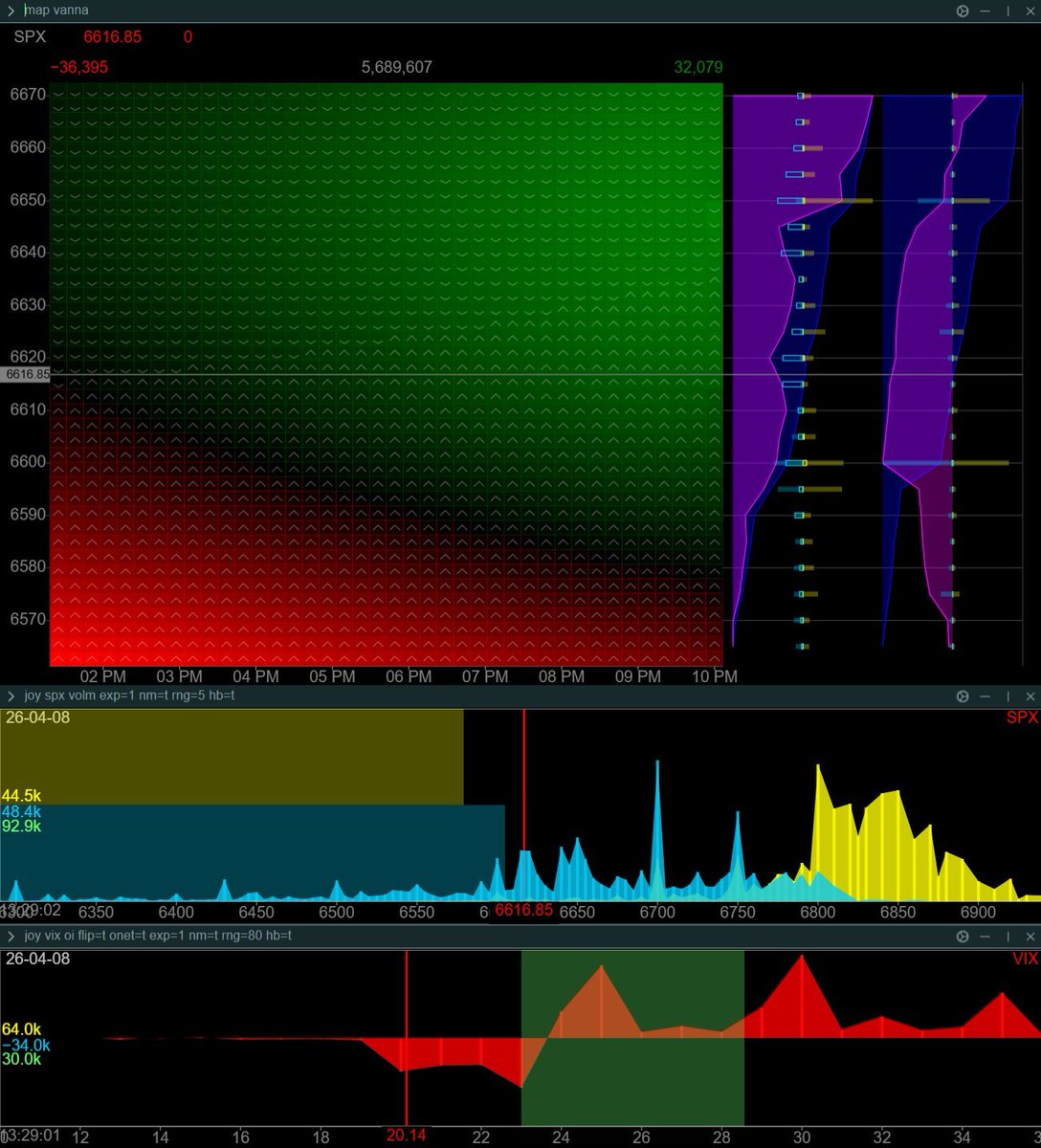Screen dimensions: 1041x1148
Task: Click the green 32,079 maximum value
Action: click(698, 68)
